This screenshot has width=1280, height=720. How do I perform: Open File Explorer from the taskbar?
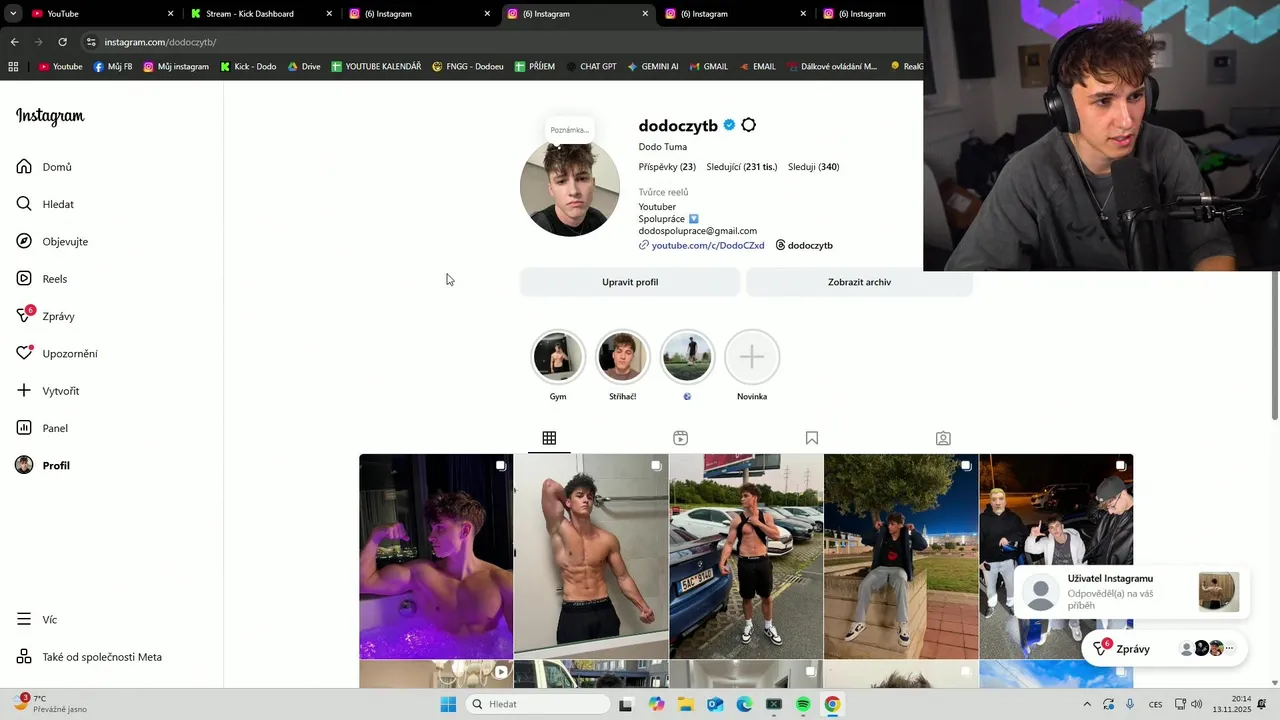[686, 704]
